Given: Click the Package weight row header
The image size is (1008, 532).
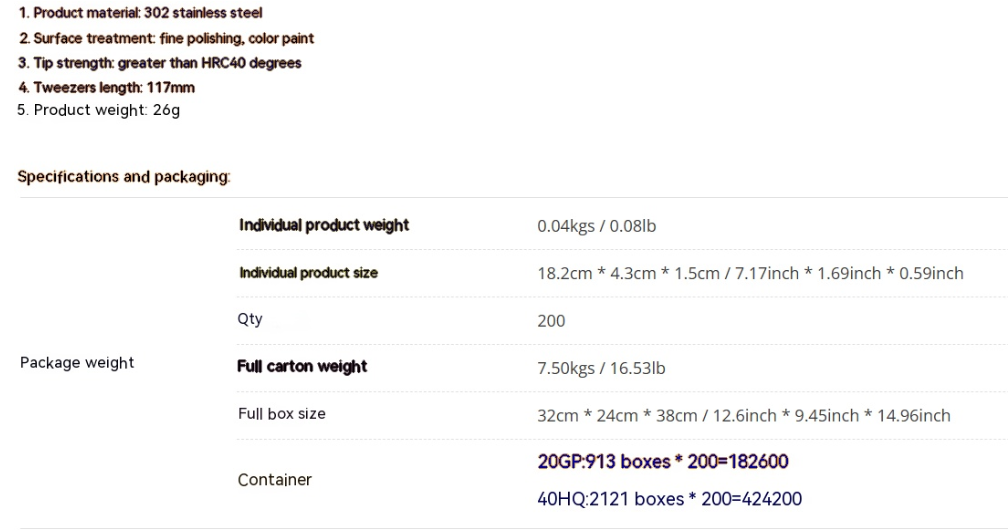Looking at the screenshot, I should [x=77, y=363].
